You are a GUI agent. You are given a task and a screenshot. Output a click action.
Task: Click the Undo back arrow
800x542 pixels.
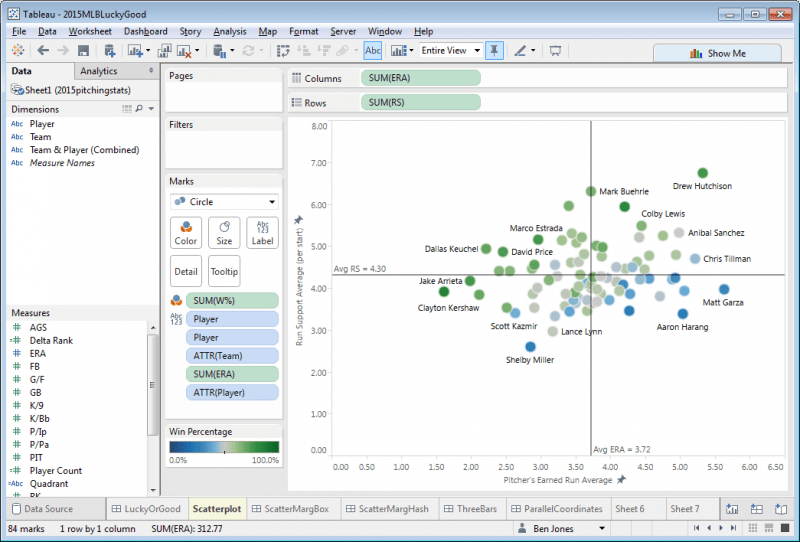[43, 50]
